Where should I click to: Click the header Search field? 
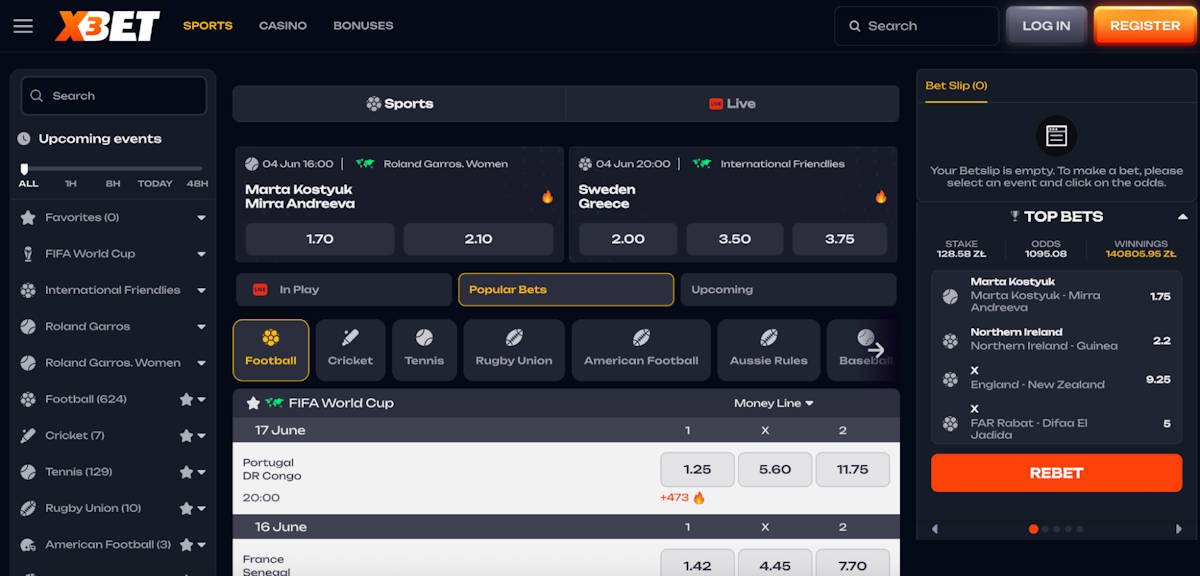[916, 26]
